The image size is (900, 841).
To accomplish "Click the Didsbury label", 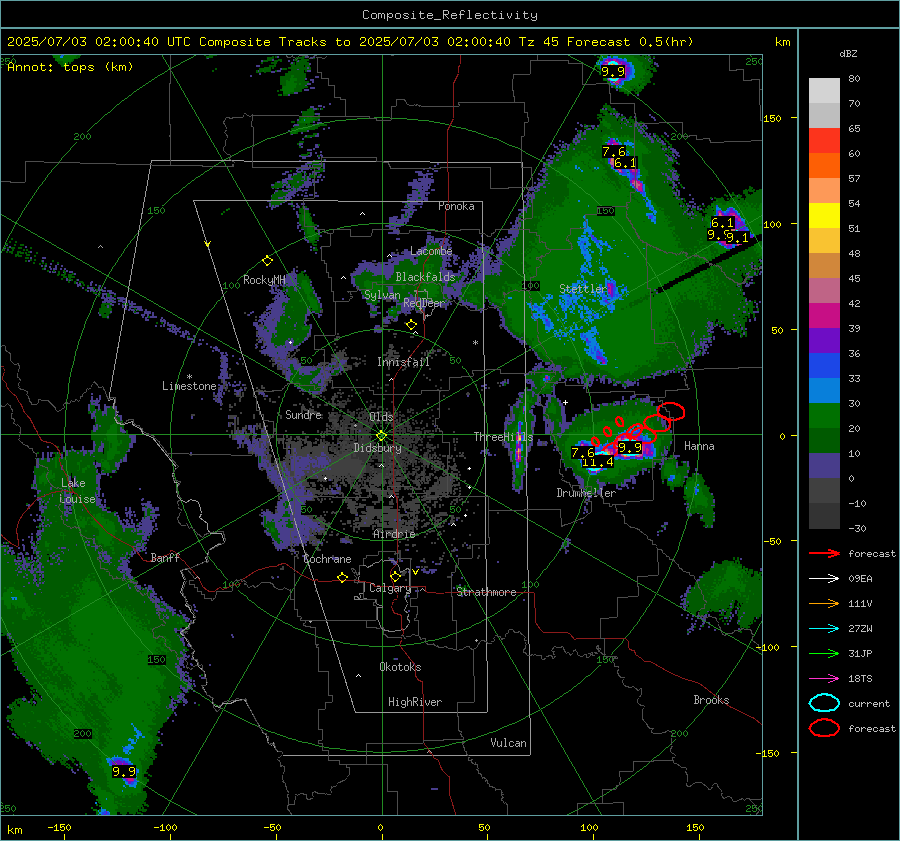I will [x=378, y=448].
